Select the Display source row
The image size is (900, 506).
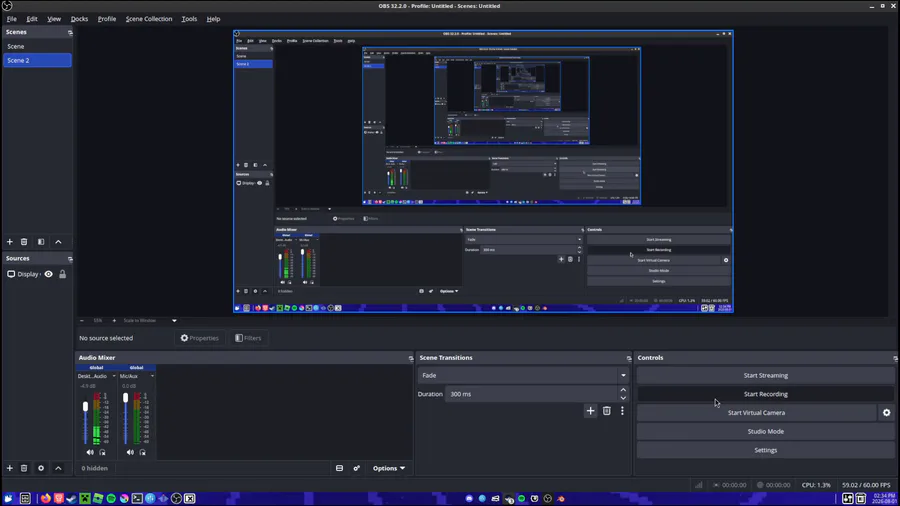[x=37, y=274]
